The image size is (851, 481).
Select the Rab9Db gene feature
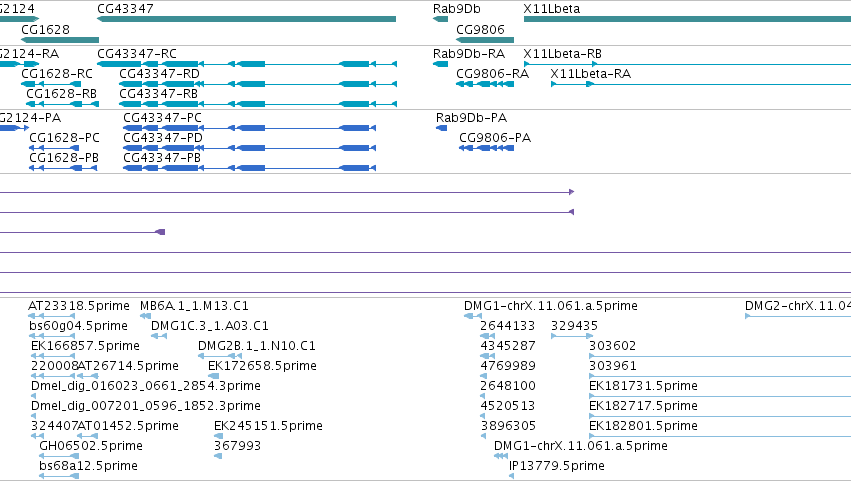coord(440,19)
